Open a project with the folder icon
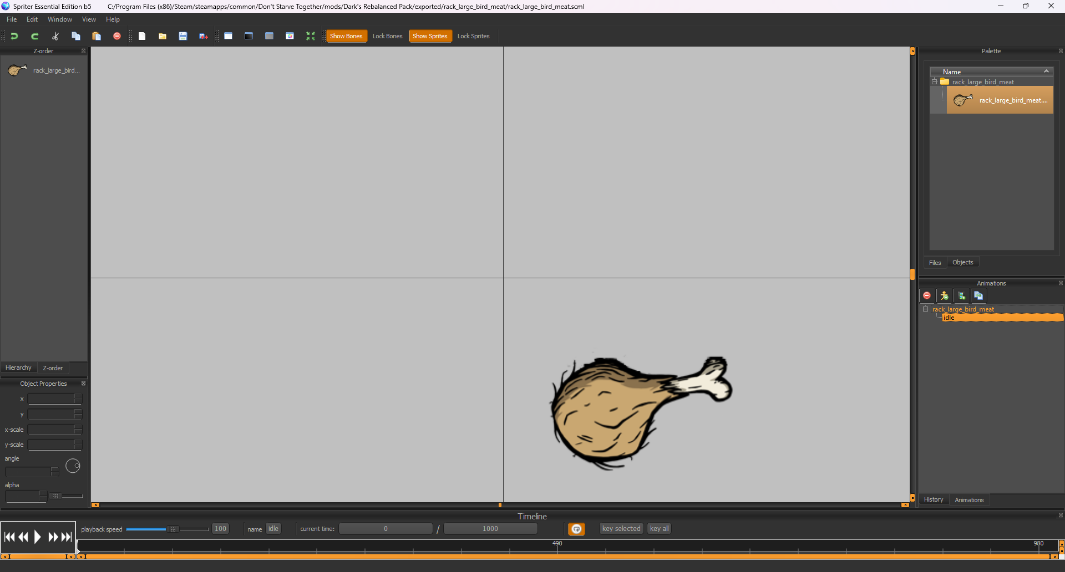The image size is (1065, 572). point(162,36)
